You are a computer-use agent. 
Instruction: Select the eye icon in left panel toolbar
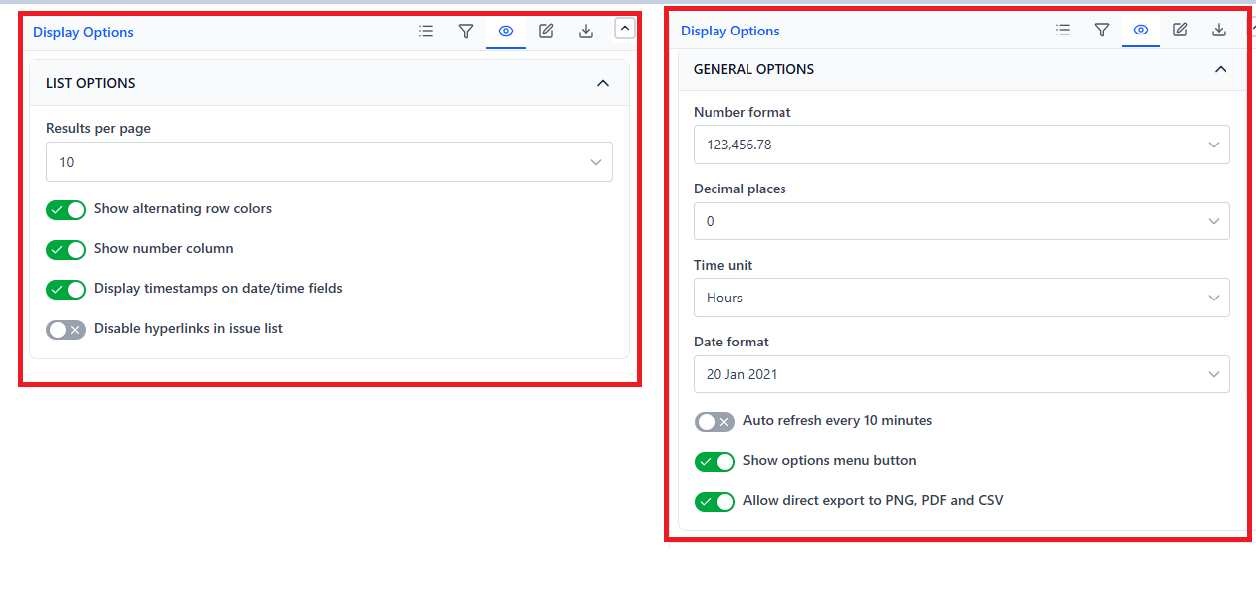click(x=506, y=31)
